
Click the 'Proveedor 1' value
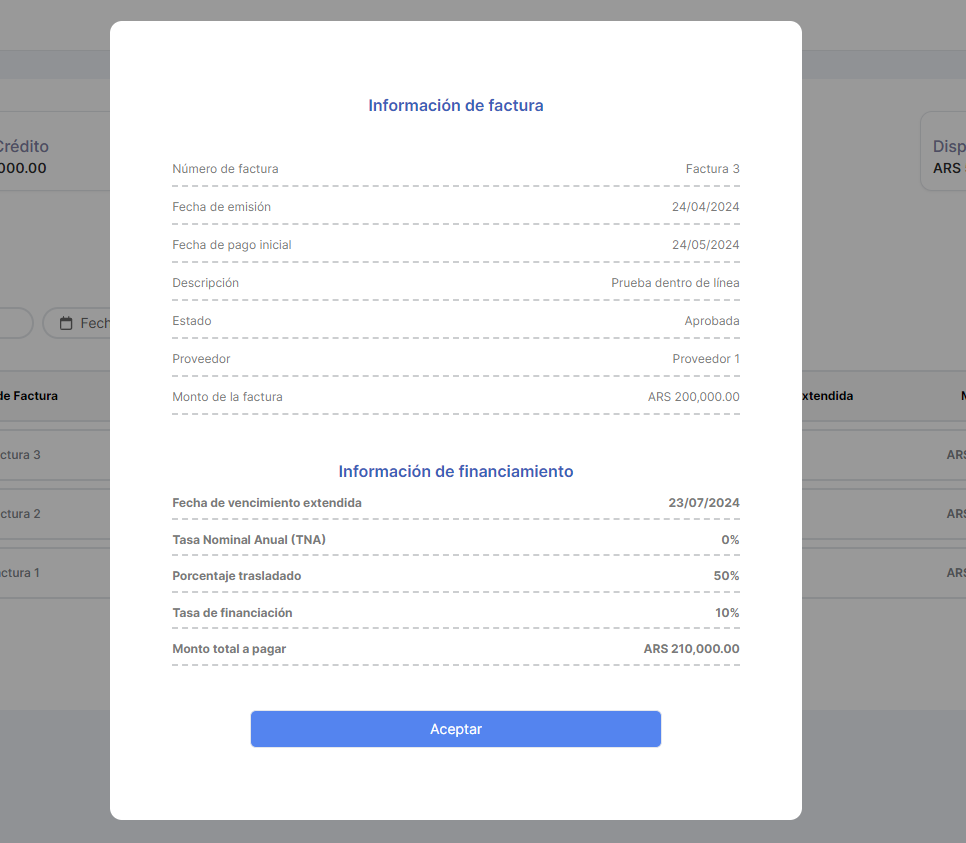click(705, 359)
